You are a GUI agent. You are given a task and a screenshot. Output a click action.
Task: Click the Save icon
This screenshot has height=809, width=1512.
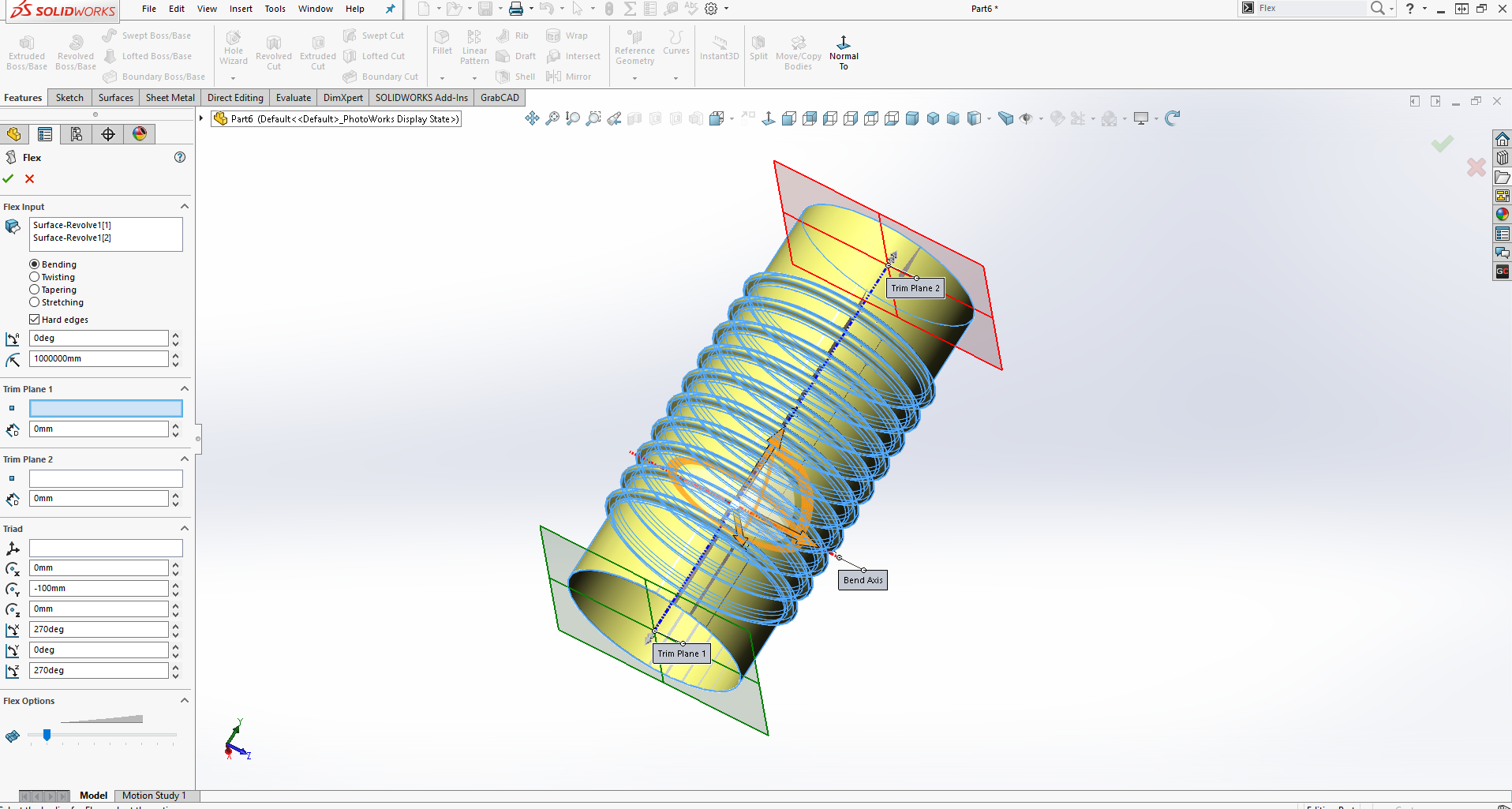(x=485, y=9)
